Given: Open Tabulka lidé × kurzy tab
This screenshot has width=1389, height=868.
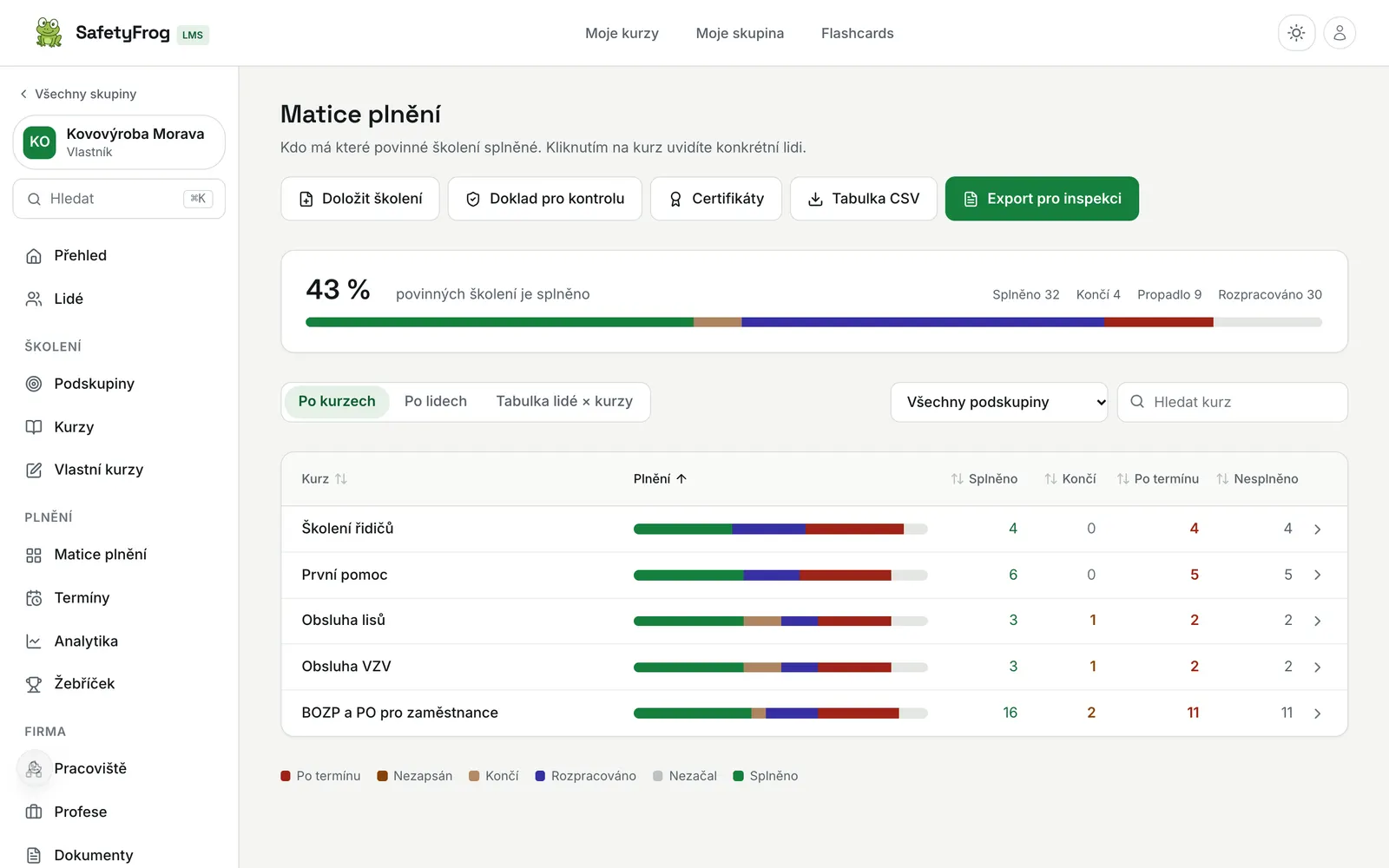Looking at the screenshot, I should [x=564, y=401].
